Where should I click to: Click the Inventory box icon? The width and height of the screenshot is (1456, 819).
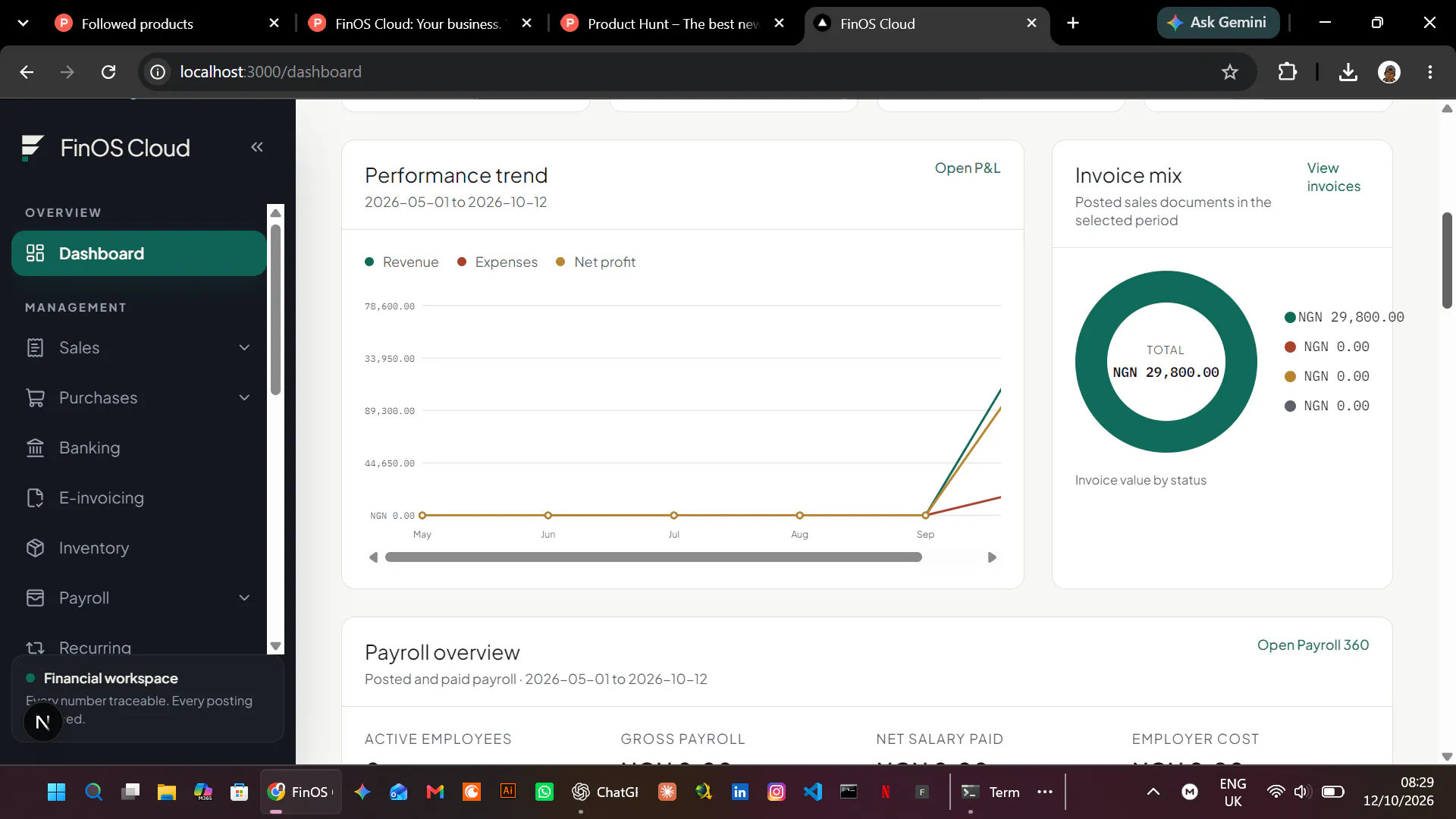[35, 548]
